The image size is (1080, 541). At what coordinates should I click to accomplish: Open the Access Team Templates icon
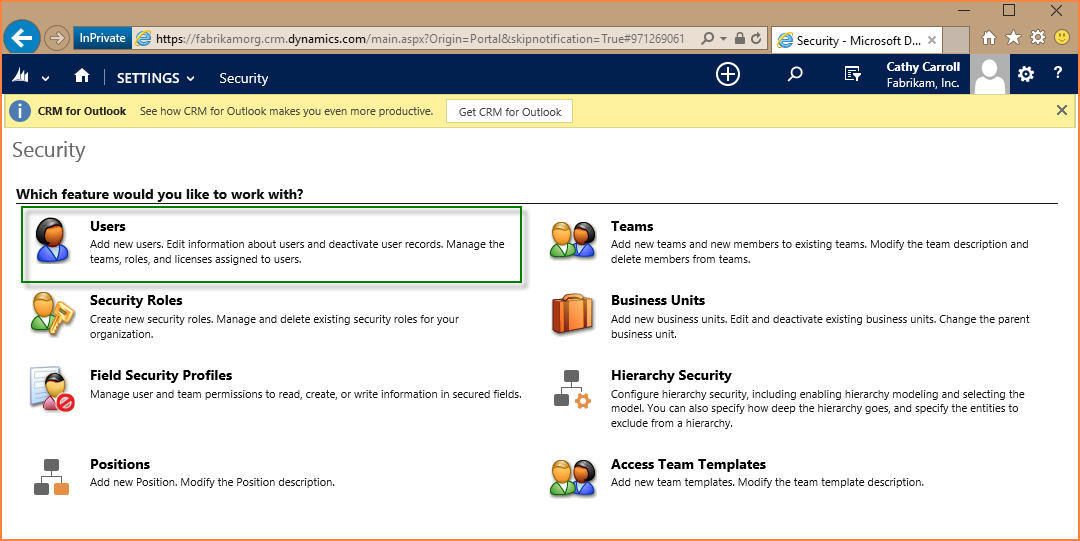pos(572,477)
